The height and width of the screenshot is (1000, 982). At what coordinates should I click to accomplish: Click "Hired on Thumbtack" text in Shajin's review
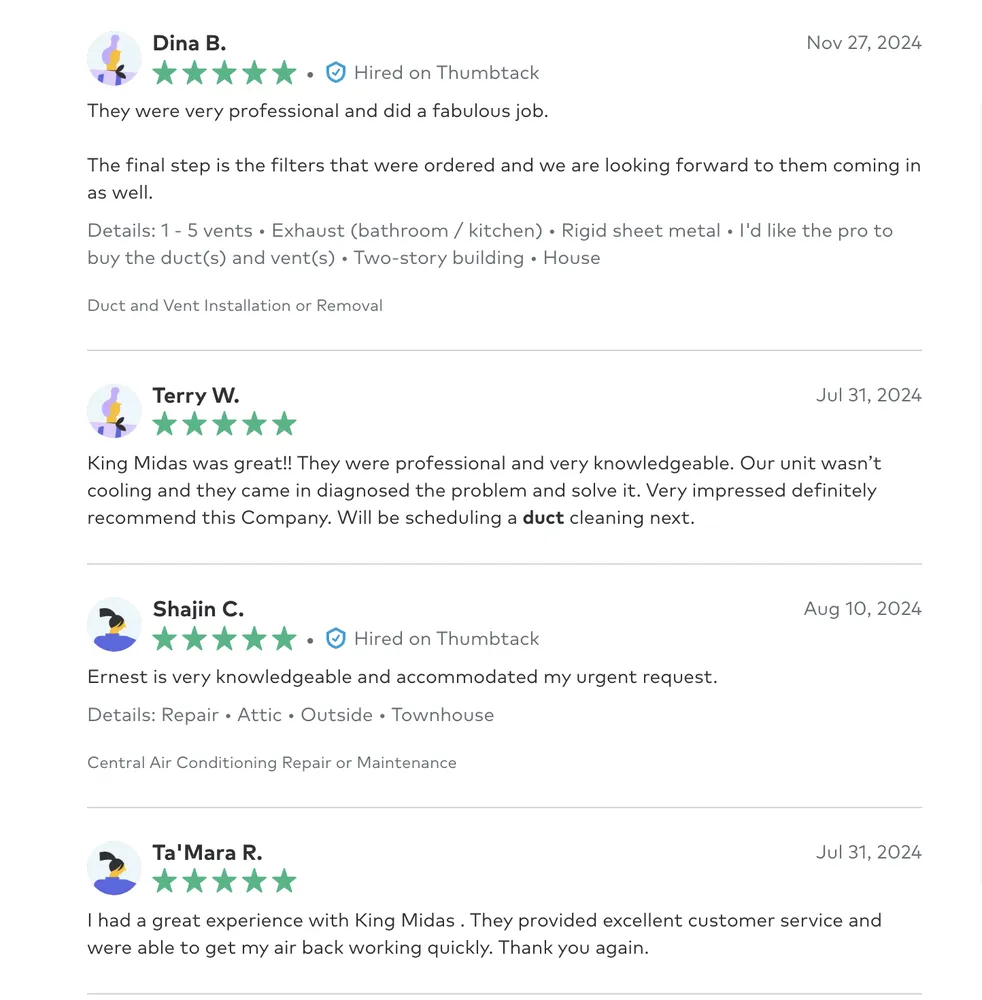446,639
